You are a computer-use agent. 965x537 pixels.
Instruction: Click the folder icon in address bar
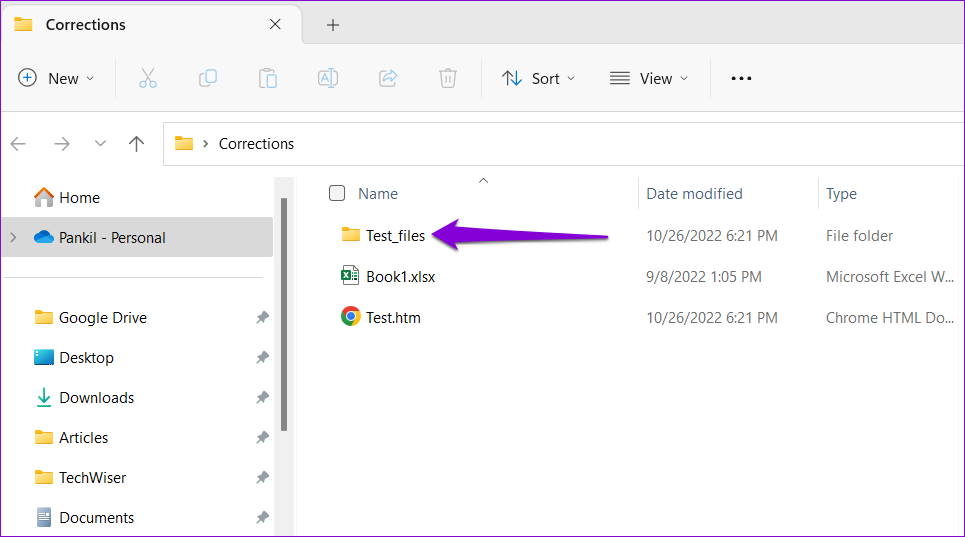click(183, 143)
